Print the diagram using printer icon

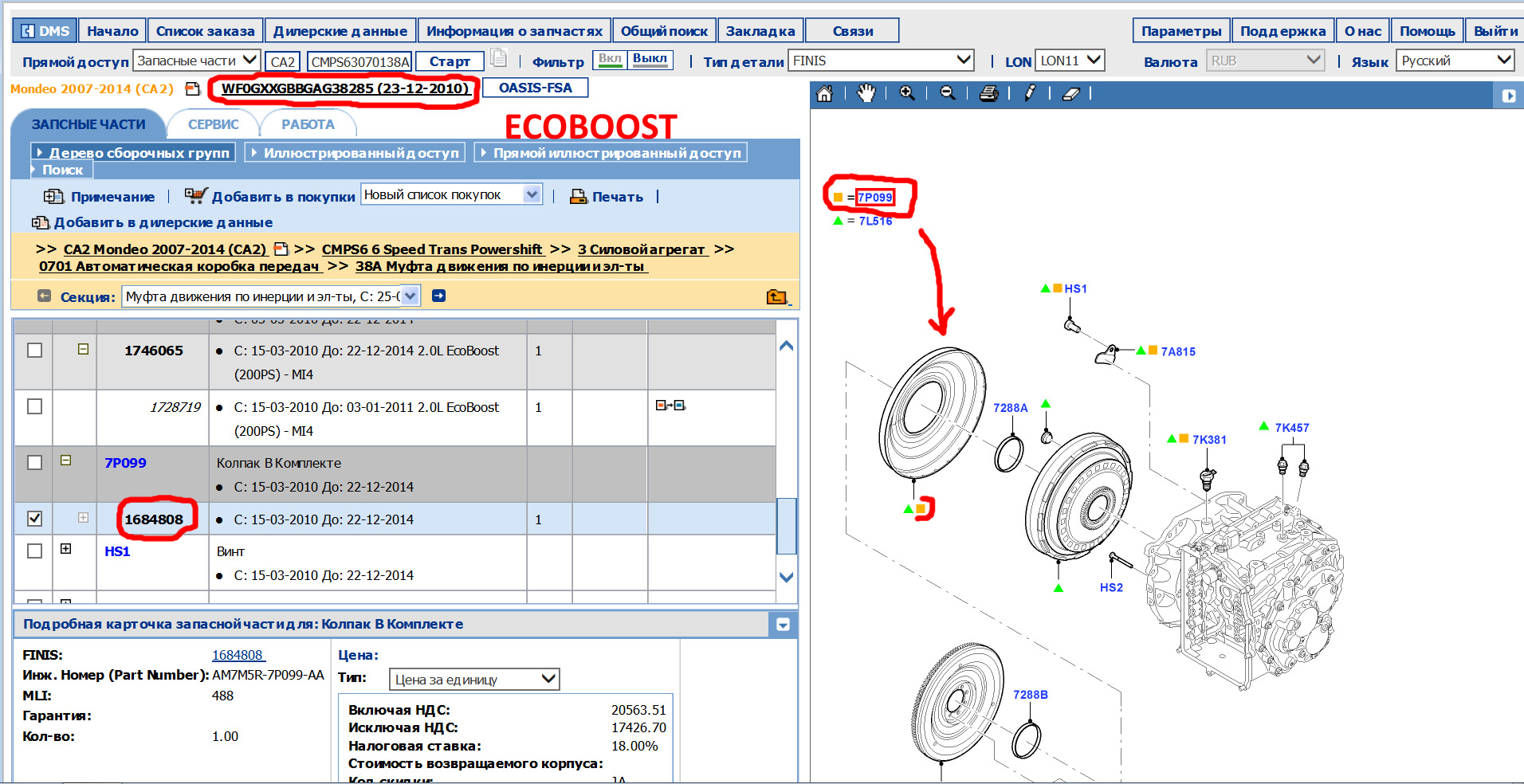tap(988, 94)
